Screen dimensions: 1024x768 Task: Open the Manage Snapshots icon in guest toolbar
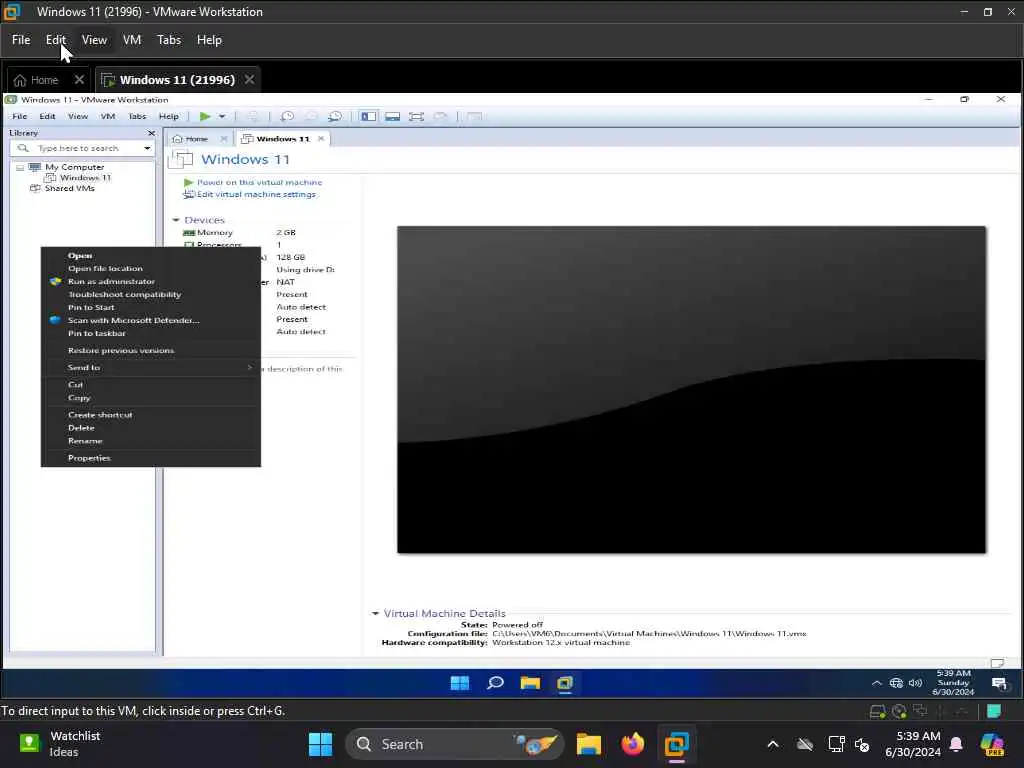click(335, 116)
